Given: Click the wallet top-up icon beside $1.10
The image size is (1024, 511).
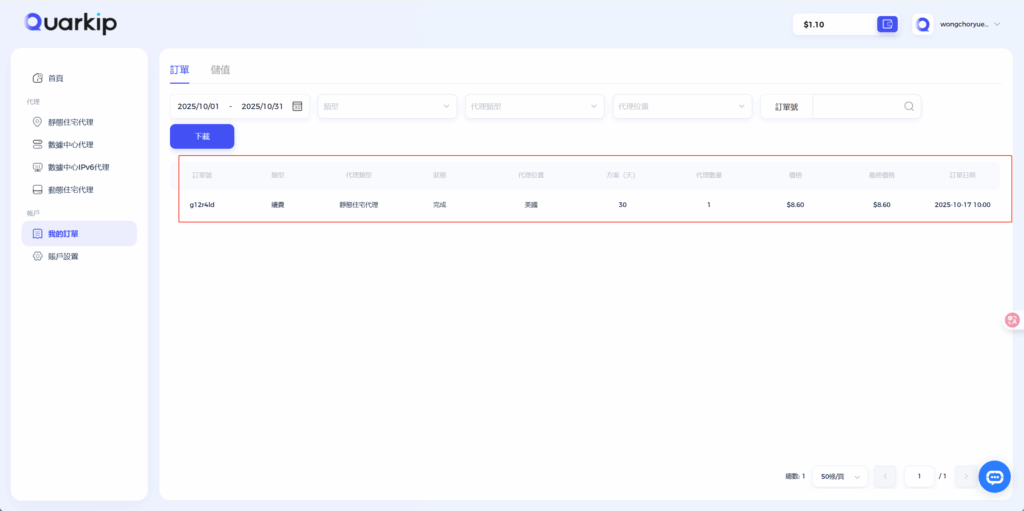Looking at the screenshot, I should [887, 24].
